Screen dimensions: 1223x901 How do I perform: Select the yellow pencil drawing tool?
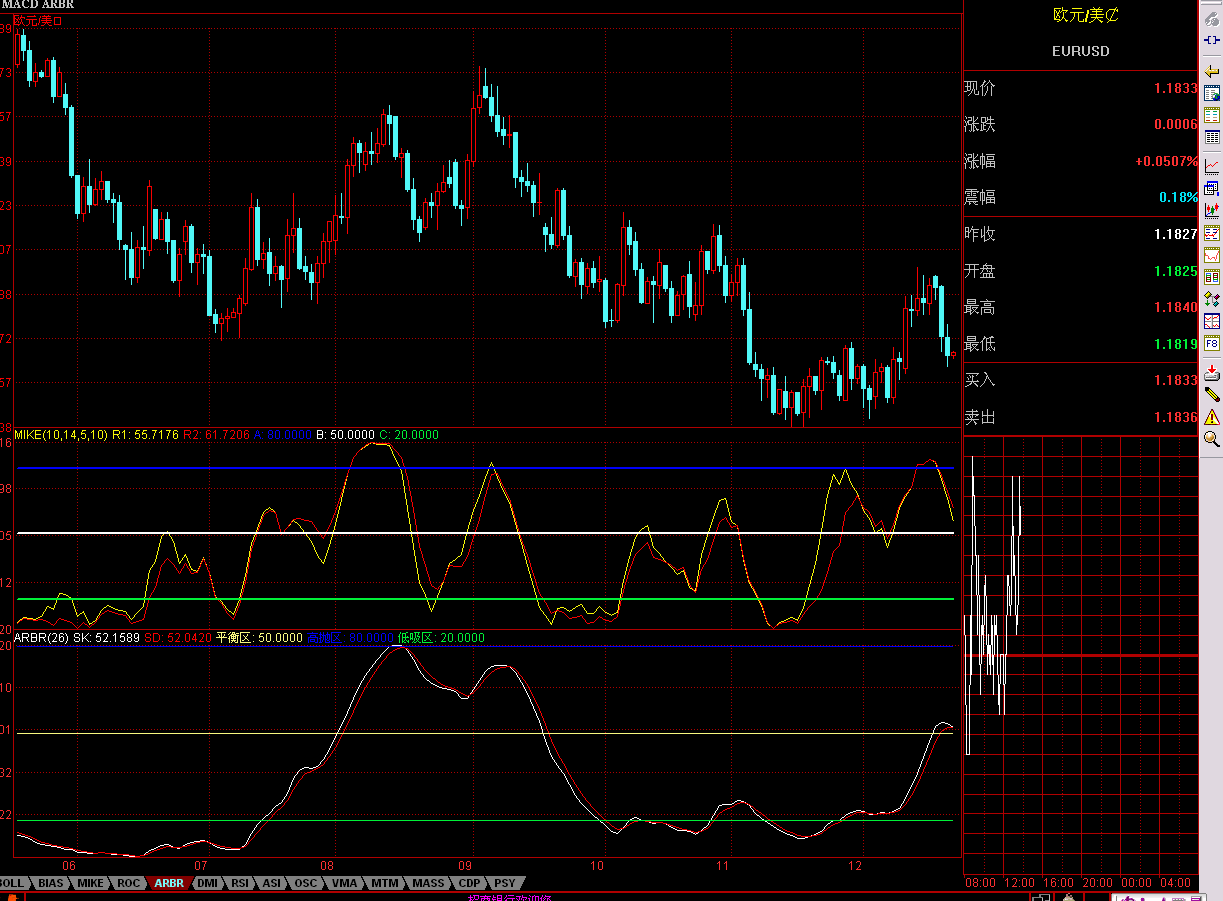pyautogui.click(x=1211, y=394)
